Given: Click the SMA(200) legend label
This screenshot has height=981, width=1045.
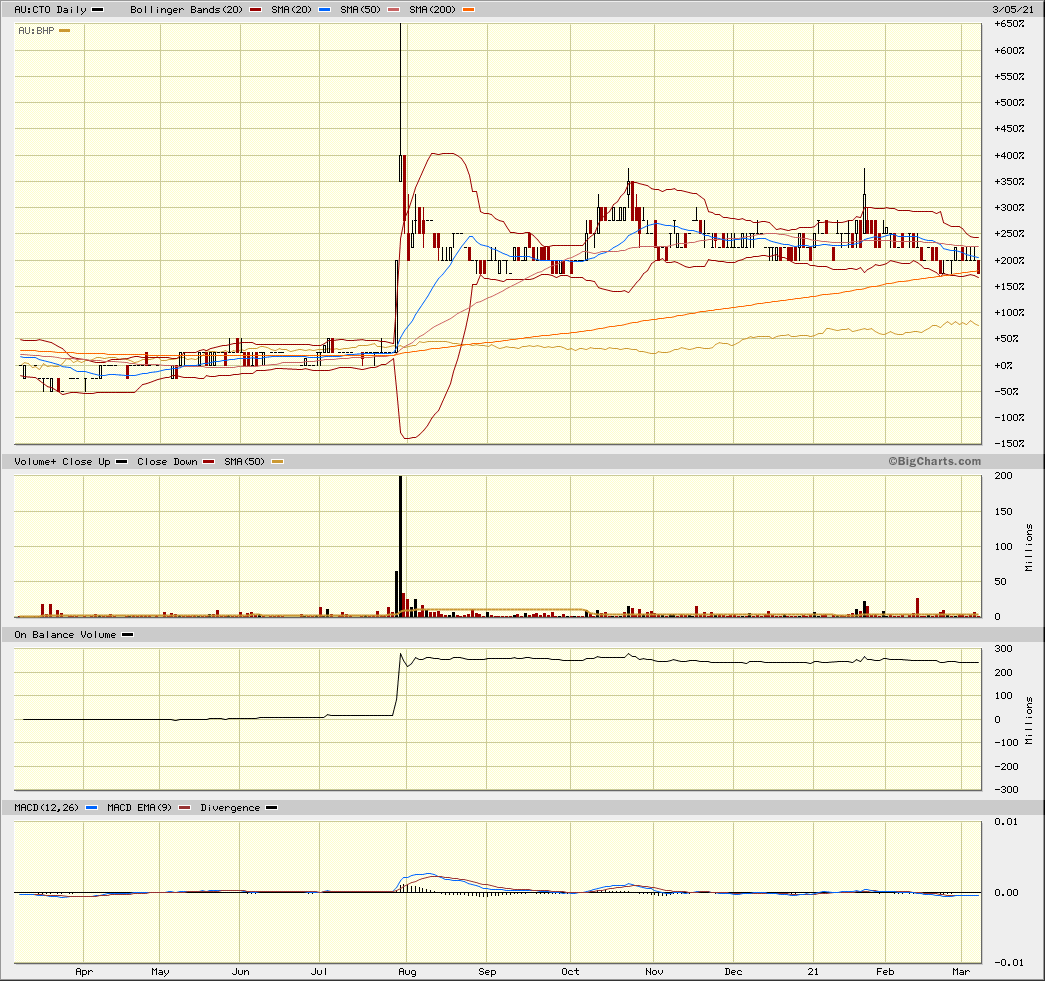Looking at the screenshot, I should (x=433, y=10).
